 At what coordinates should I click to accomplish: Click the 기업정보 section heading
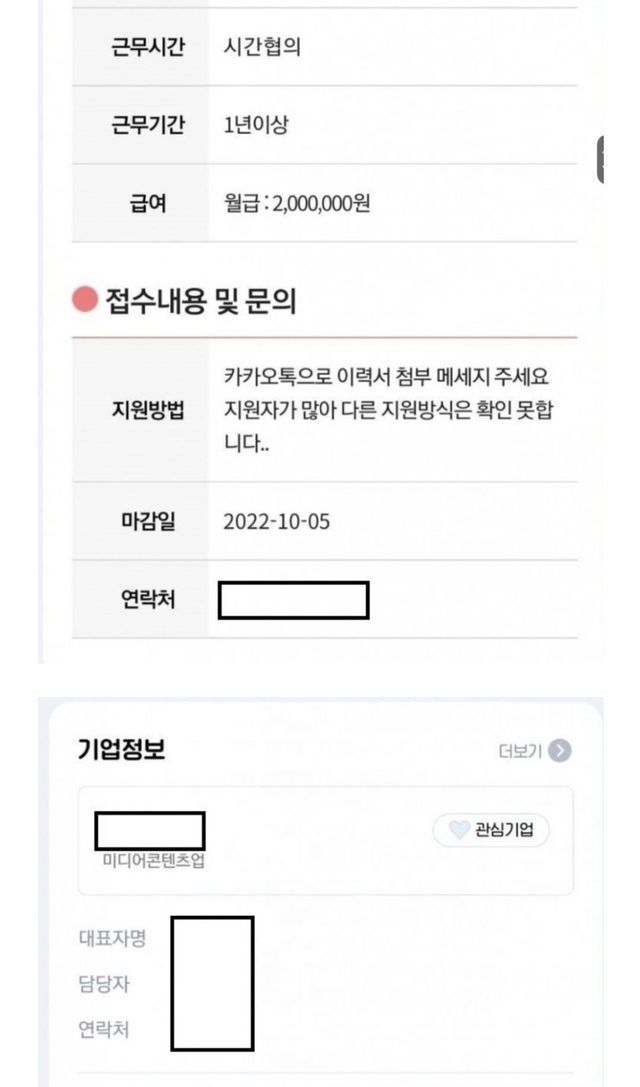click(x=122, y=750)
